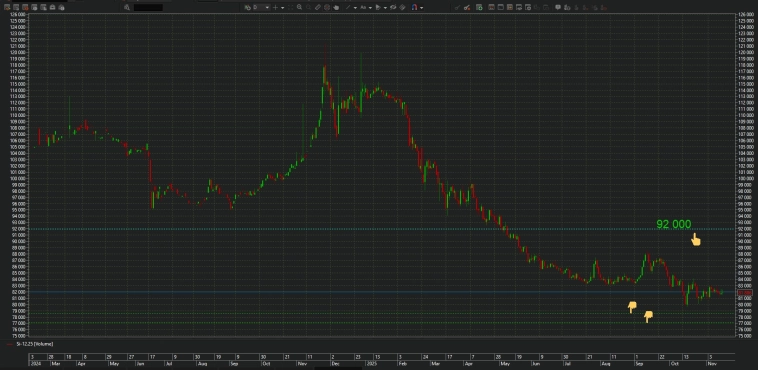Click the zoom out magnifier icon
Screen dimensions: 758x370
pyautogui.click(x=308, y=7)
